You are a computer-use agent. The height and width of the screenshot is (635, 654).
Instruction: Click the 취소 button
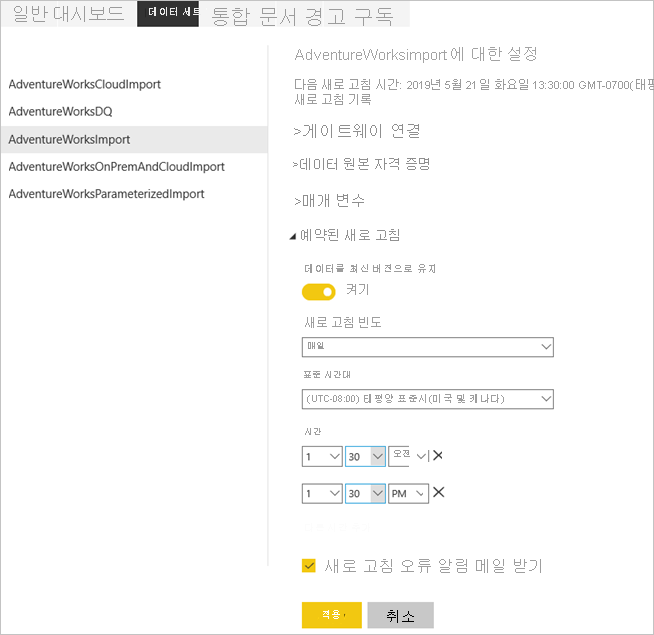point(400,615)
